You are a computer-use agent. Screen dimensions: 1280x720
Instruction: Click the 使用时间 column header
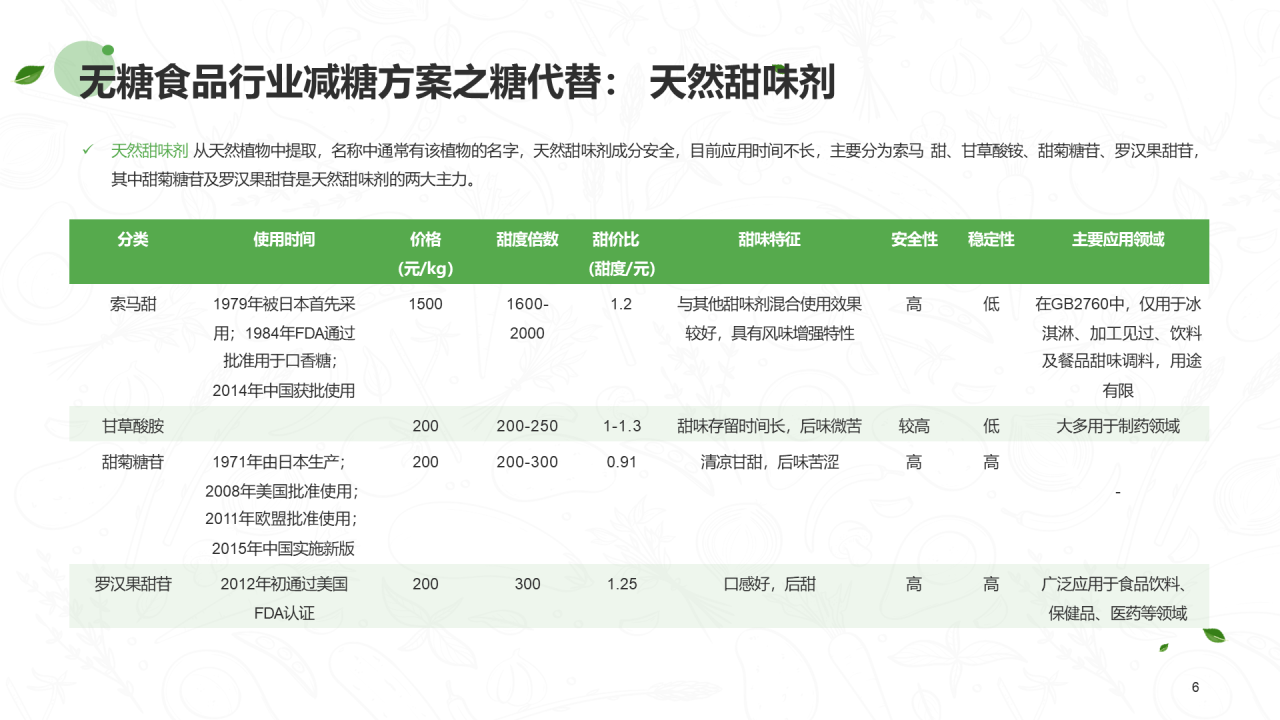coord(284,240)
